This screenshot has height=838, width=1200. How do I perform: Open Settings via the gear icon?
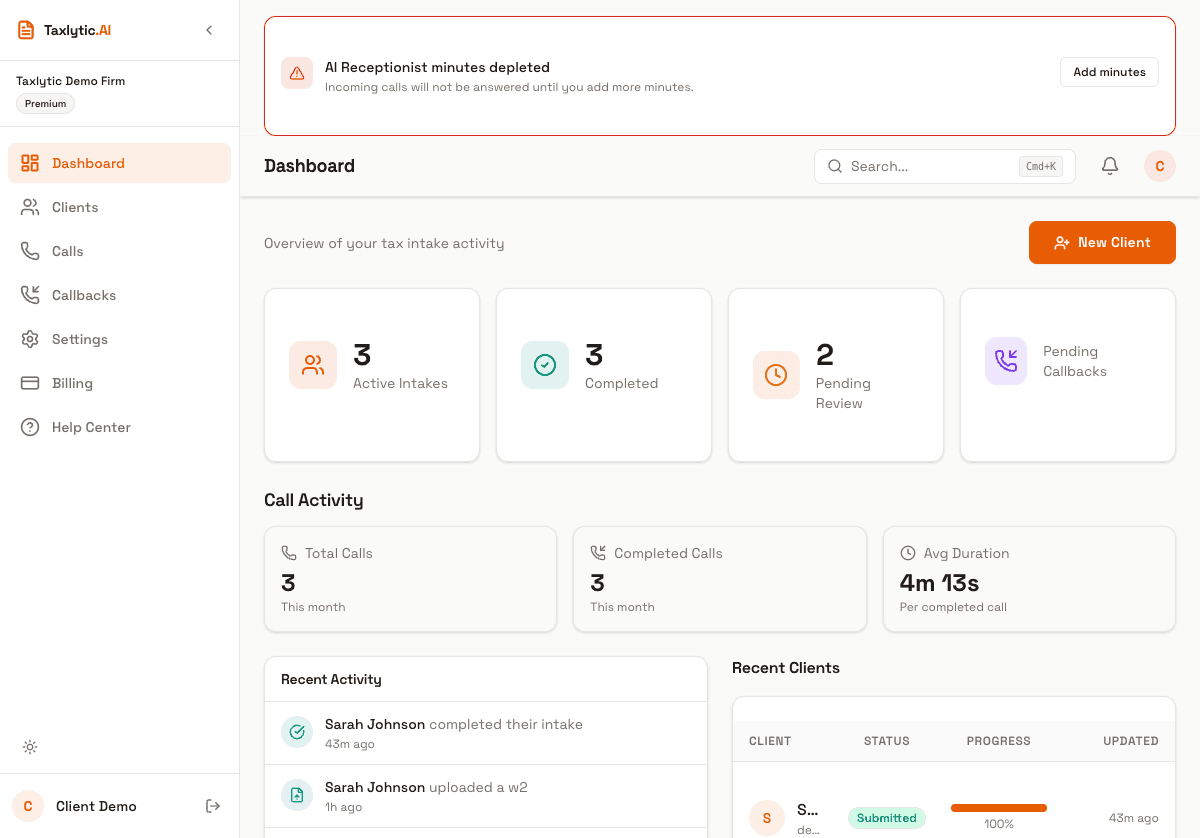[30, 339]
